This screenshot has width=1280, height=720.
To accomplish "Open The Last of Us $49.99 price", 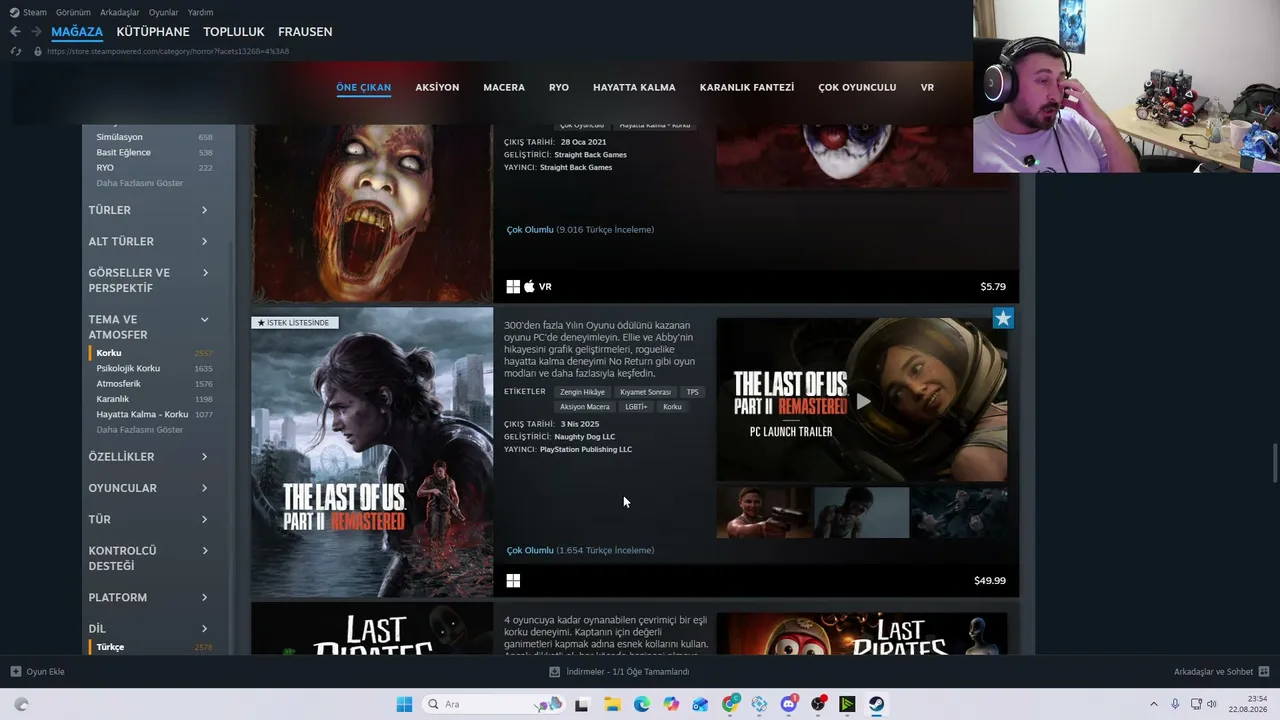I will (990, 581).
